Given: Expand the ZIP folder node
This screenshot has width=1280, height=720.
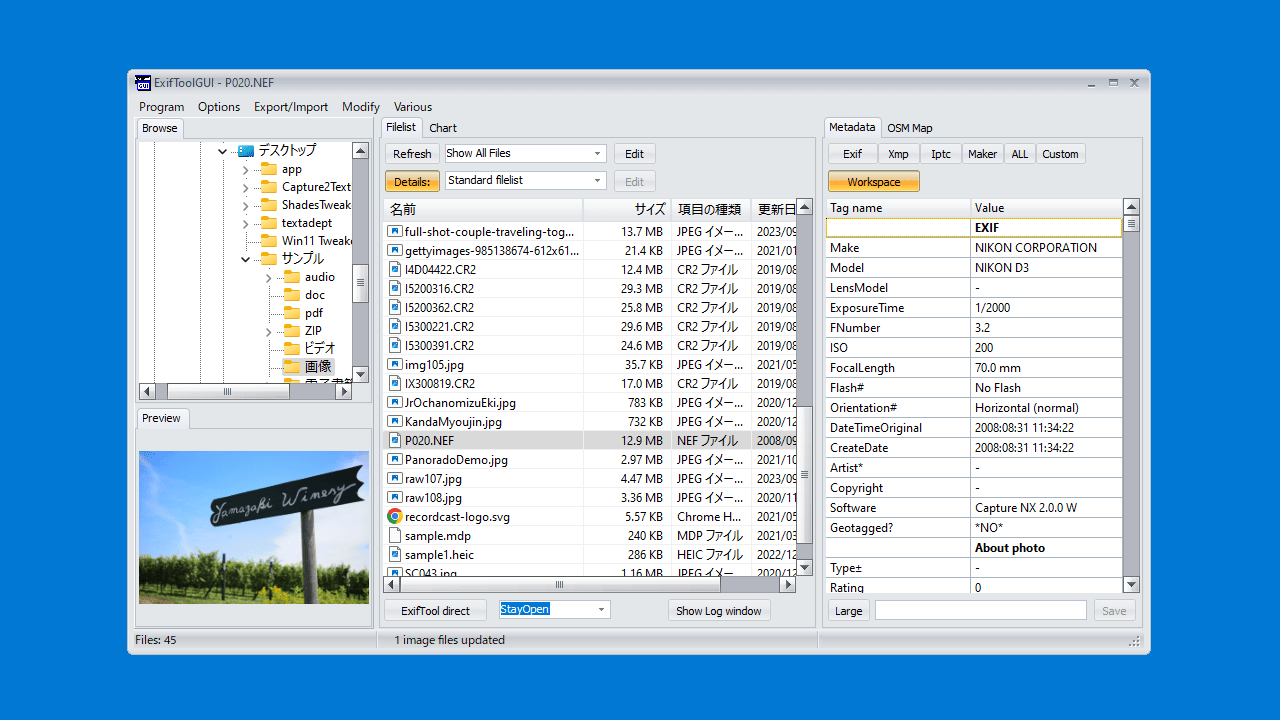Looking at the screenshot, I should click(x=268, y=331).
